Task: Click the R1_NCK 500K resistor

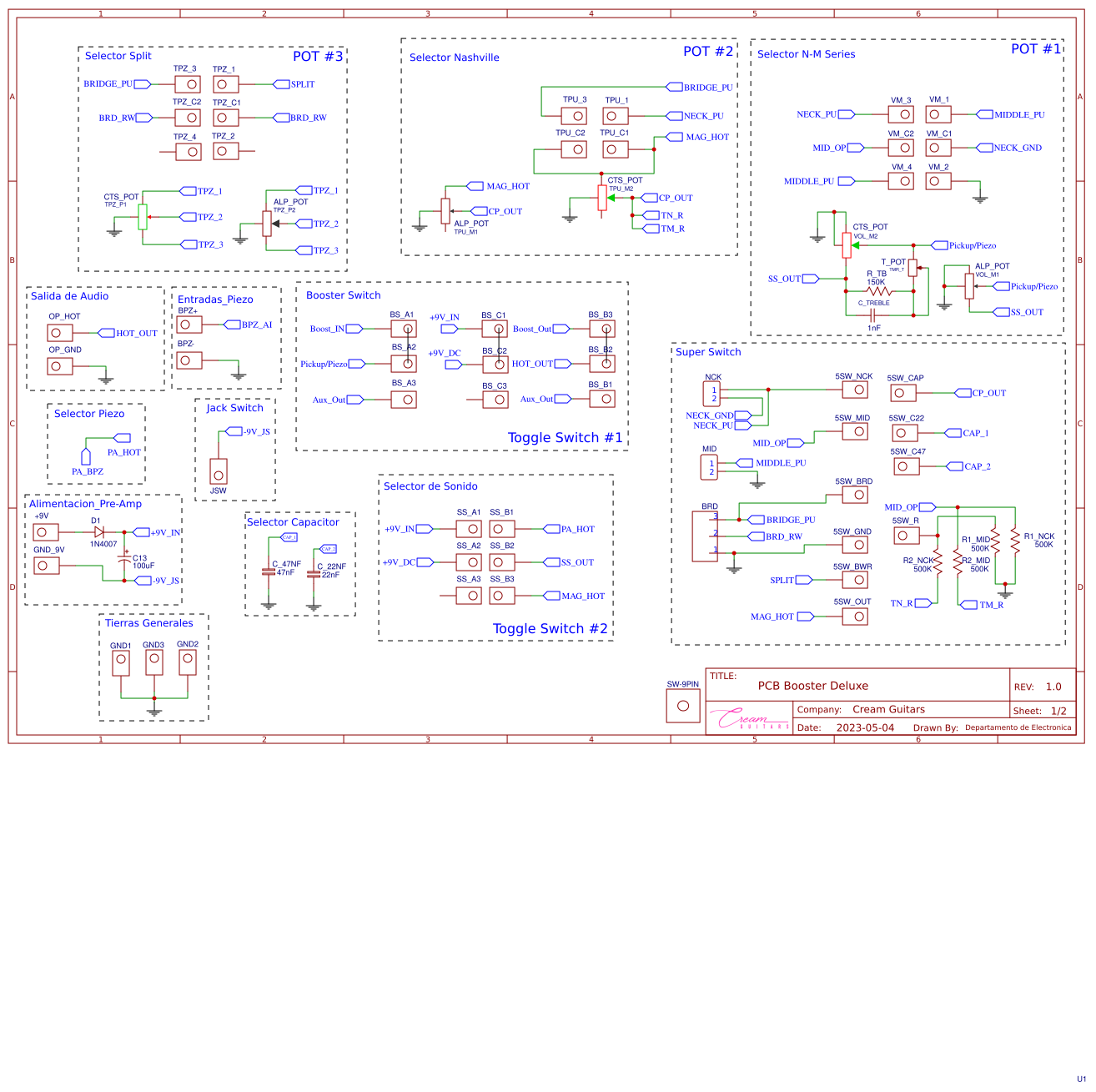Action: click(1016, 543)
